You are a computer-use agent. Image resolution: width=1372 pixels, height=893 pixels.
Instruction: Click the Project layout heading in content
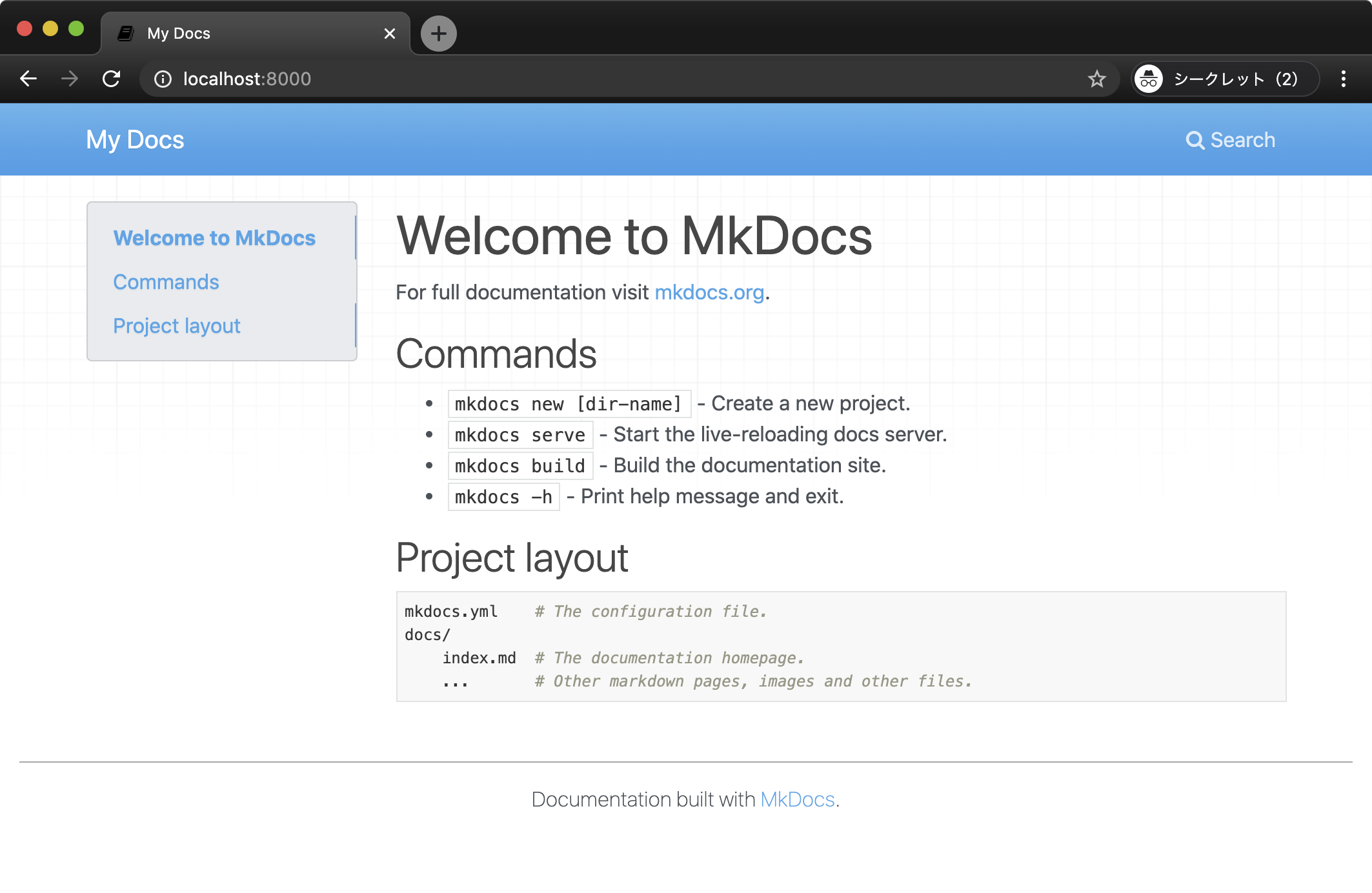pos(512,557)
